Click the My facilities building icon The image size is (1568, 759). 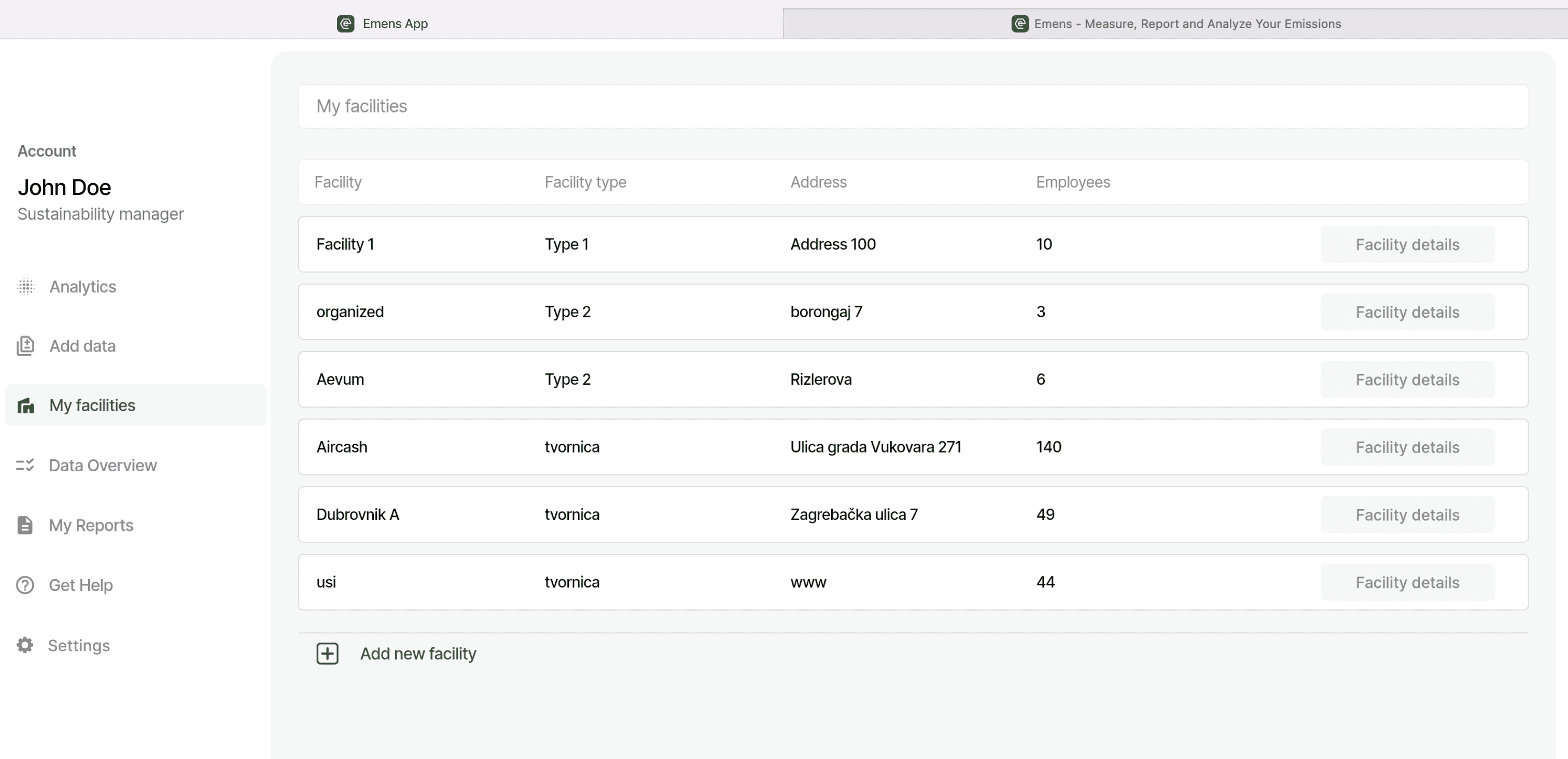click(x=26, y=405)
